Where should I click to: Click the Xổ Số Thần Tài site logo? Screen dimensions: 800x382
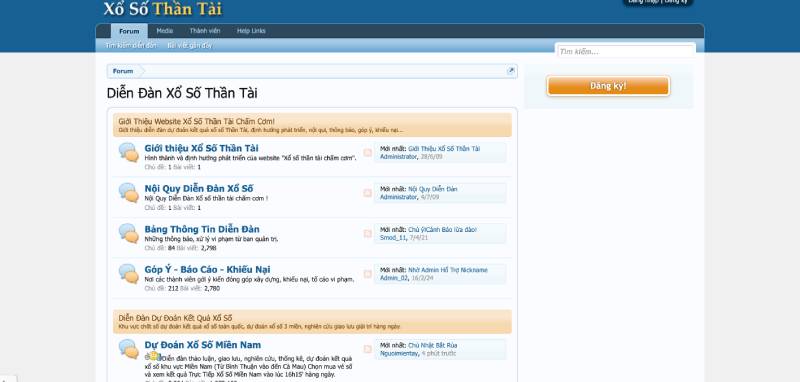[163, 9]
